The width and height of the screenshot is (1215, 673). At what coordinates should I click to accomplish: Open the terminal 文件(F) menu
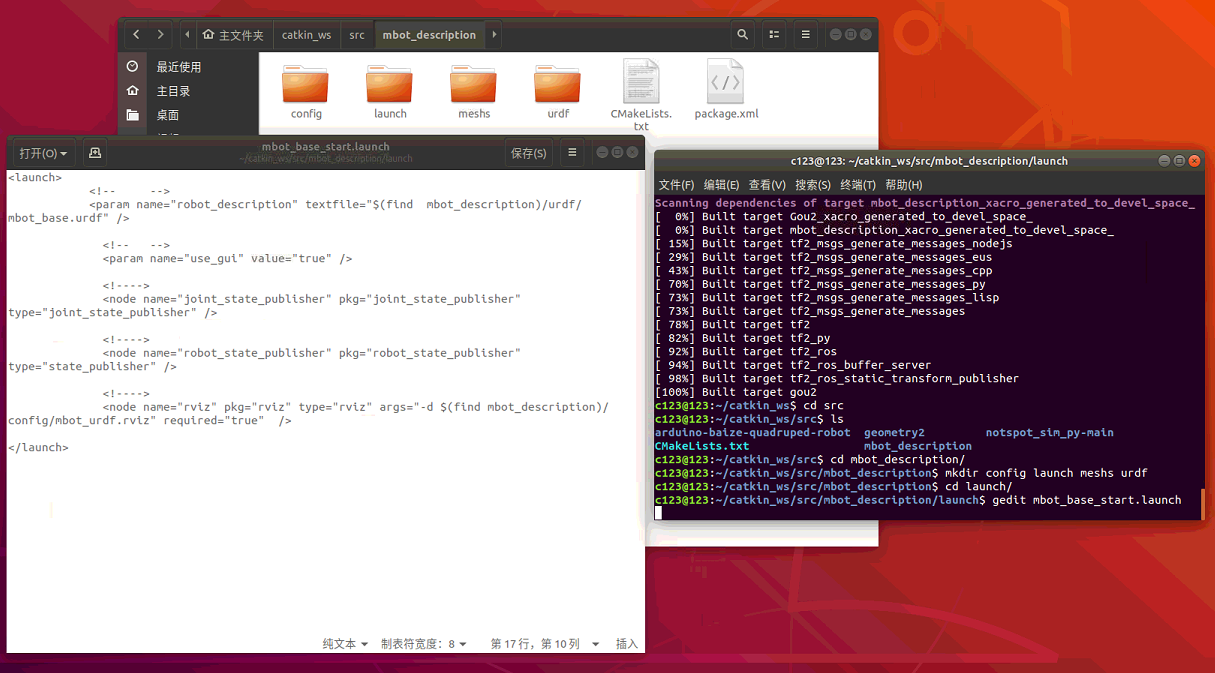point(676,185)
